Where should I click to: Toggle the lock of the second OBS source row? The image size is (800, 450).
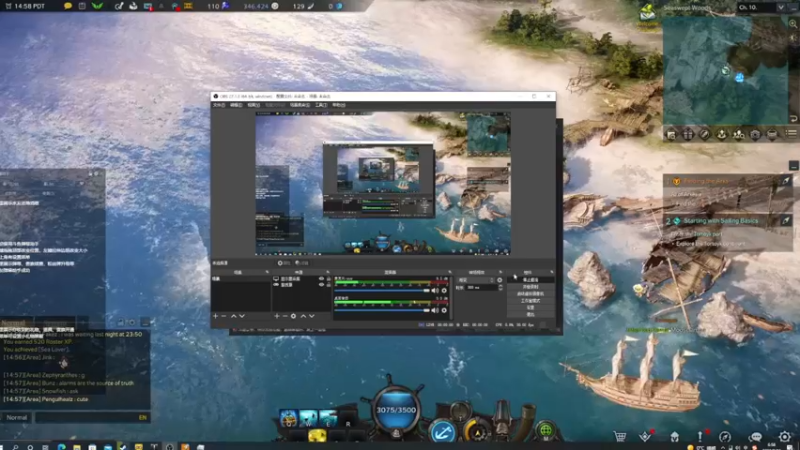tap(328, 285)
